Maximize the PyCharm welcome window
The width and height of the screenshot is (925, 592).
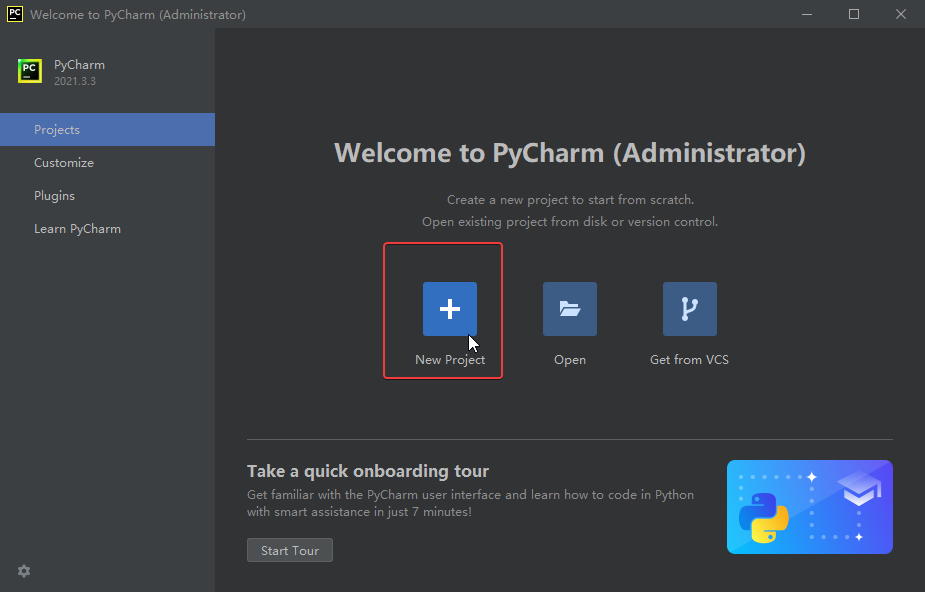pyautogui.click(x=854, y=14)
